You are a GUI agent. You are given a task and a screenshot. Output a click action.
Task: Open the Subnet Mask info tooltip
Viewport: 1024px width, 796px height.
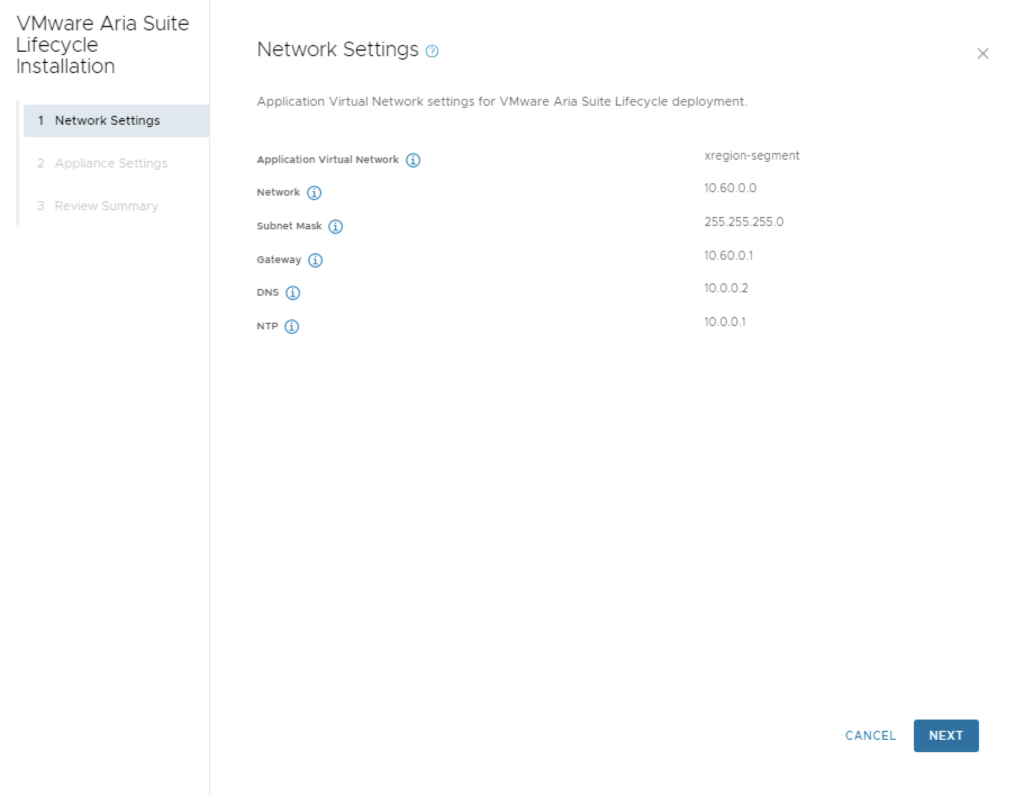[x=336, y=227]
